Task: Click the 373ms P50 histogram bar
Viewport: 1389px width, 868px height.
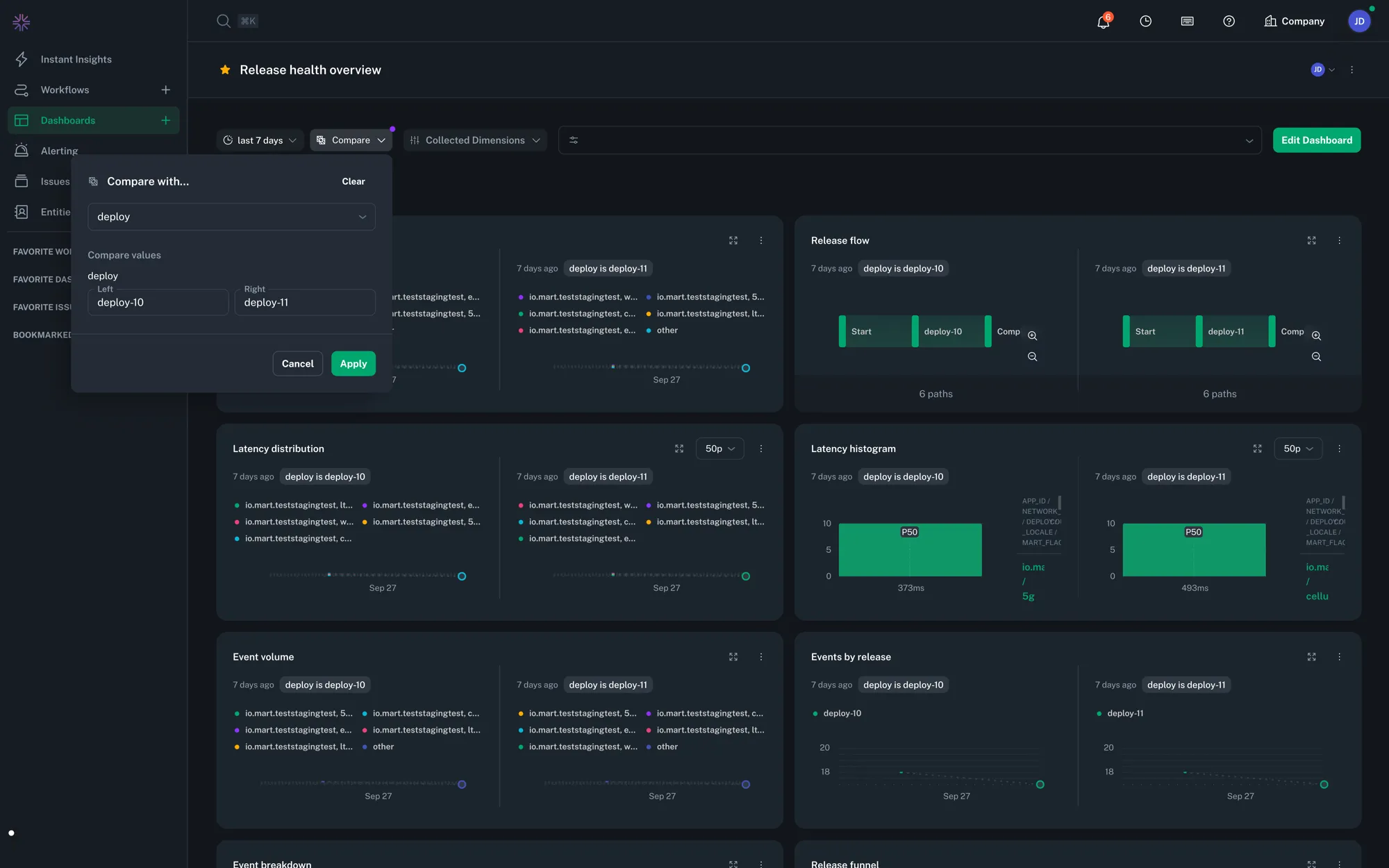Action: click(x=910, y=549)
